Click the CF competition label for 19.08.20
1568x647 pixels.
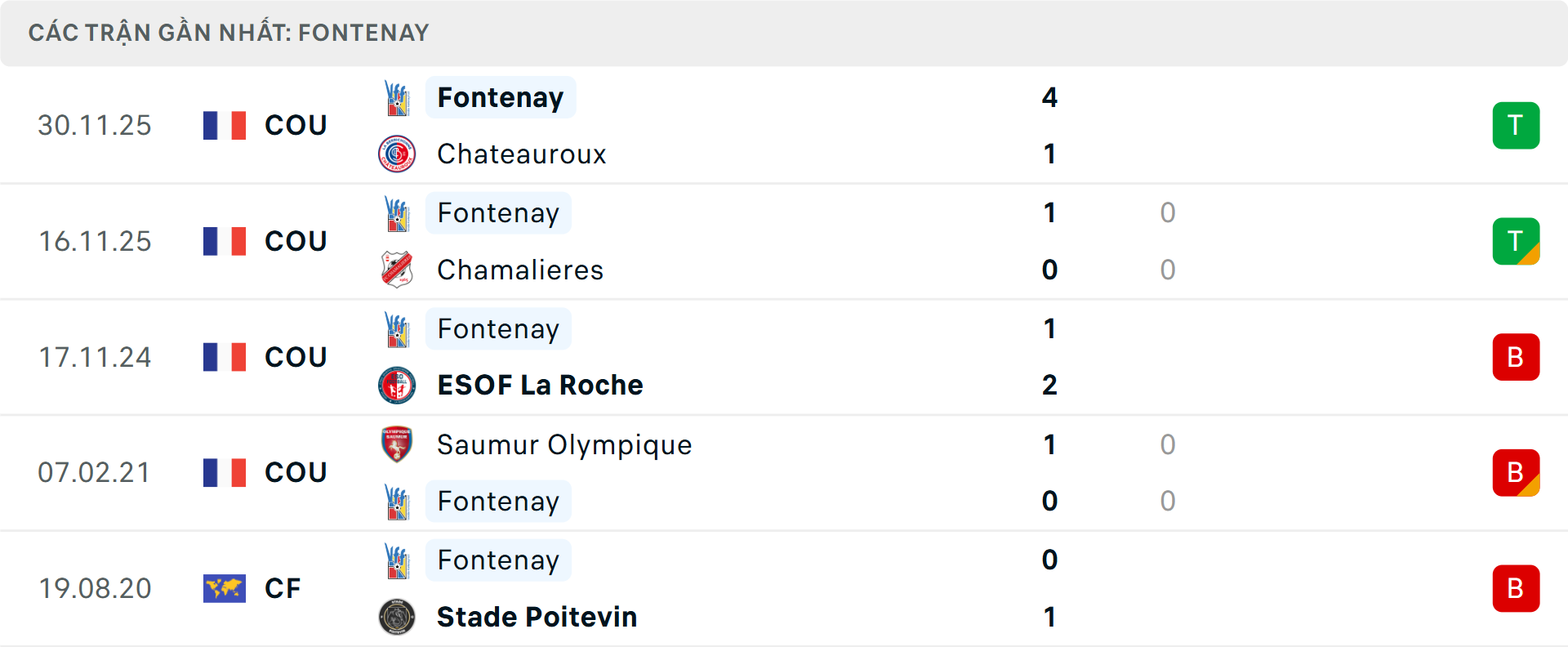click(283, 588)
